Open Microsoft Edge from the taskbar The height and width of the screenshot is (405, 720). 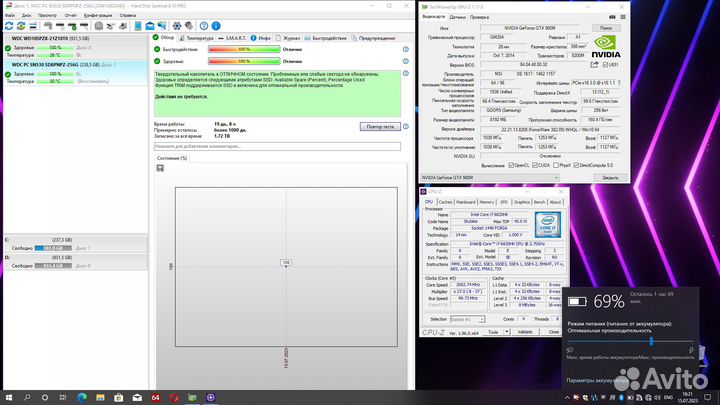[82, 398]
